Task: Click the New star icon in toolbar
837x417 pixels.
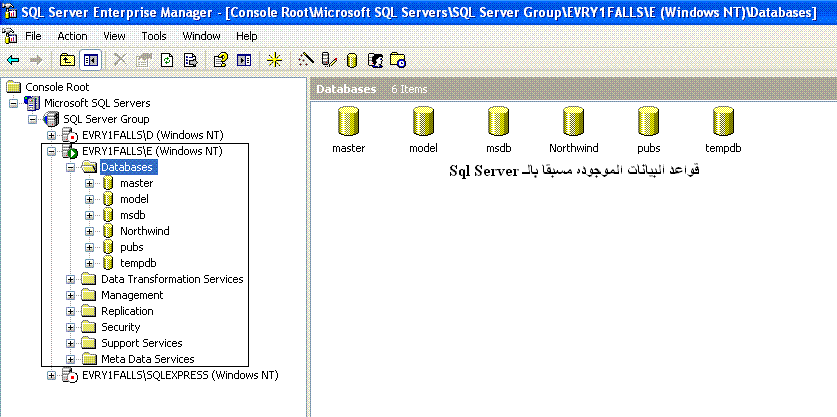Action: [274, 60]
